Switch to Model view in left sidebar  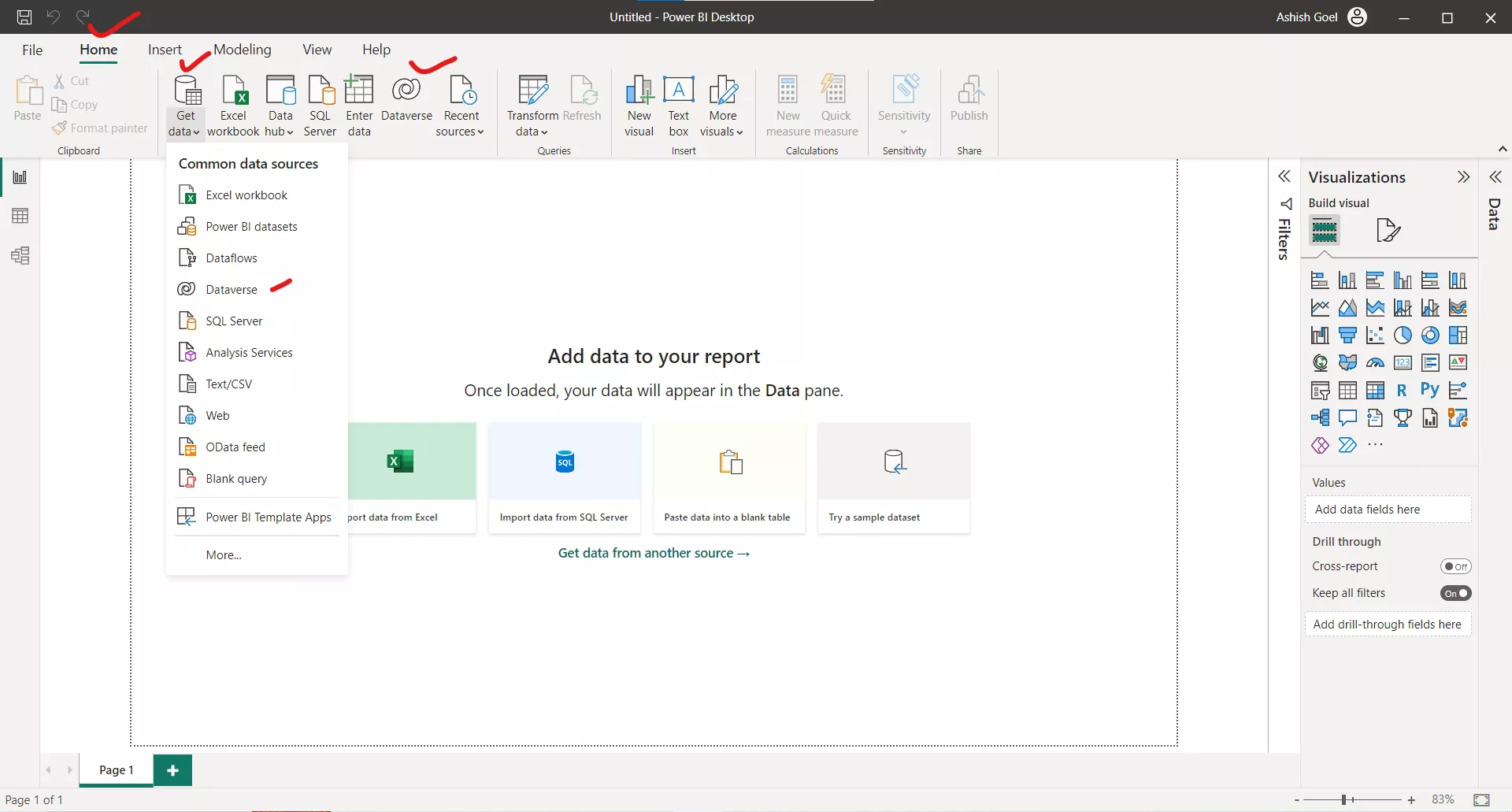[x=20, y=255]
